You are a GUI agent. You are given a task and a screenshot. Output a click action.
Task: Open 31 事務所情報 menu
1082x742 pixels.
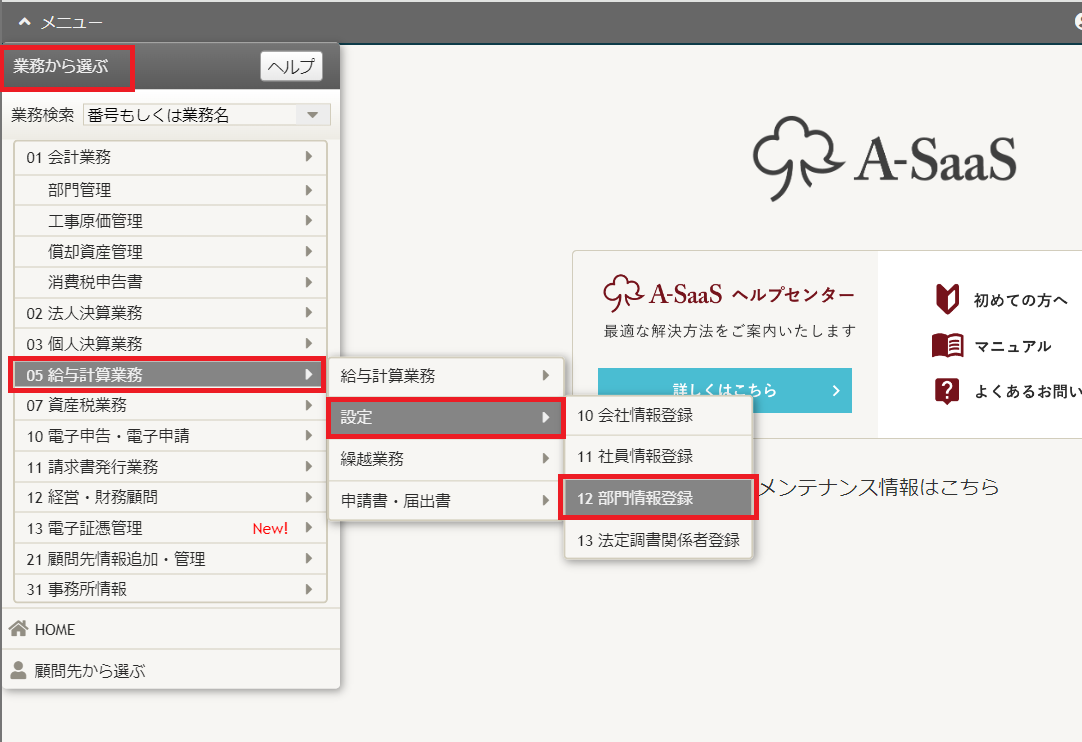pyautogui.click(x=170, y=589)
